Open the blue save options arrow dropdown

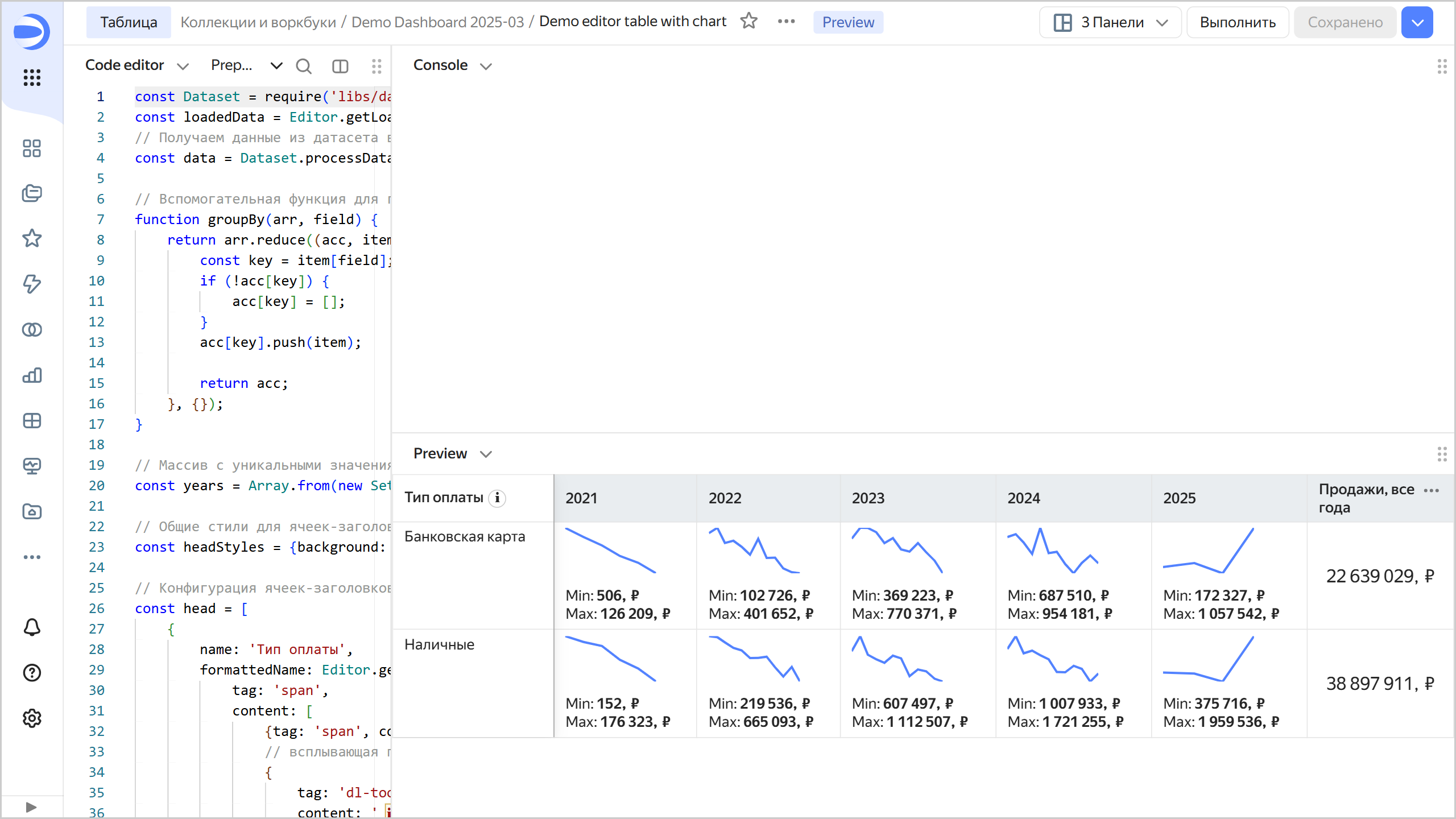click(x=1417, y=22)
